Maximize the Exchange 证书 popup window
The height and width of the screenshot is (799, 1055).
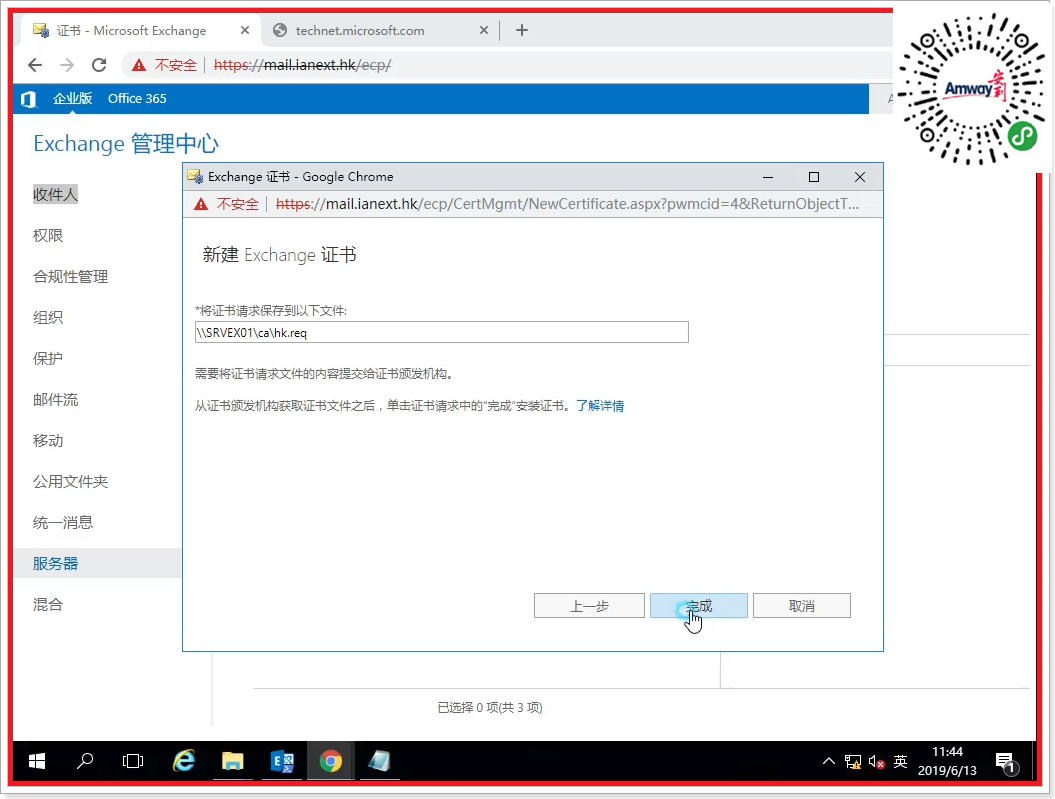pos(813,177)
